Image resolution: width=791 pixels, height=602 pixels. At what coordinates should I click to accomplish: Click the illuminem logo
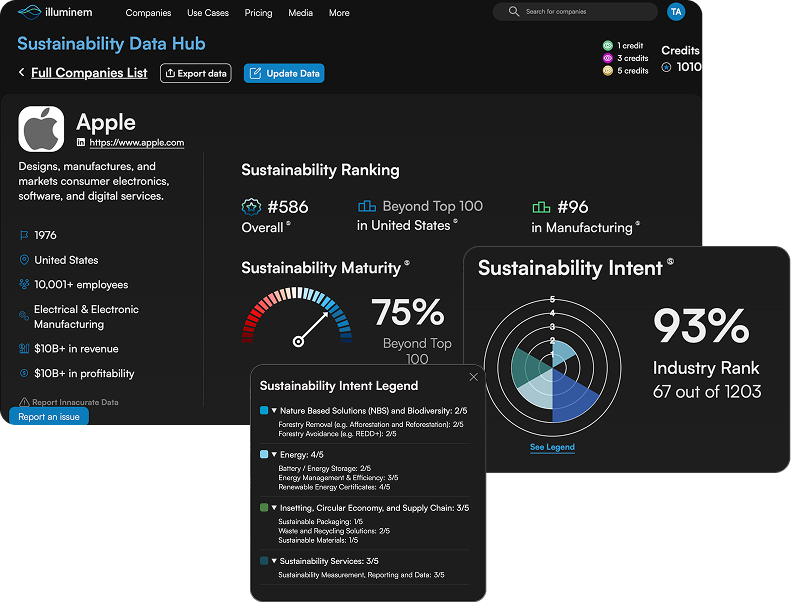[x=55, y=12]
